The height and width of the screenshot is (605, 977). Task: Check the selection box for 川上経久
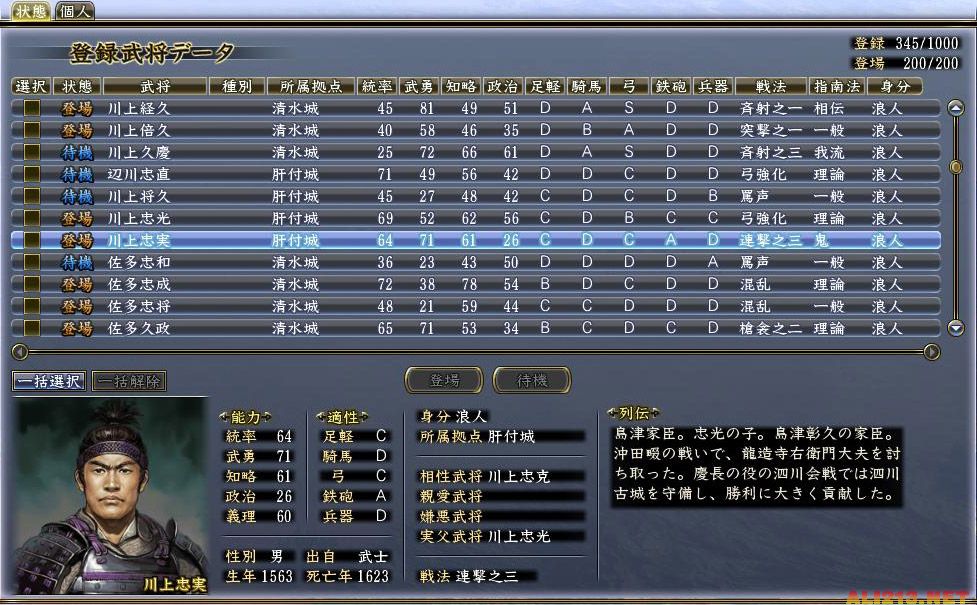coord(32,108)
